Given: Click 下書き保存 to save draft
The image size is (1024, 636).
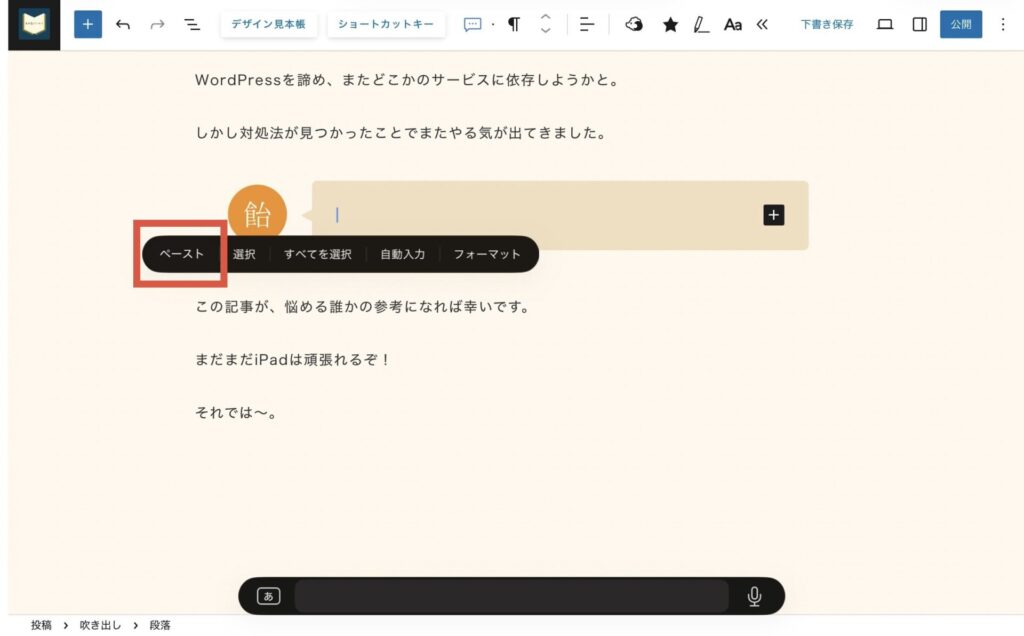Looking at the screenshot, I should (827, 24).
